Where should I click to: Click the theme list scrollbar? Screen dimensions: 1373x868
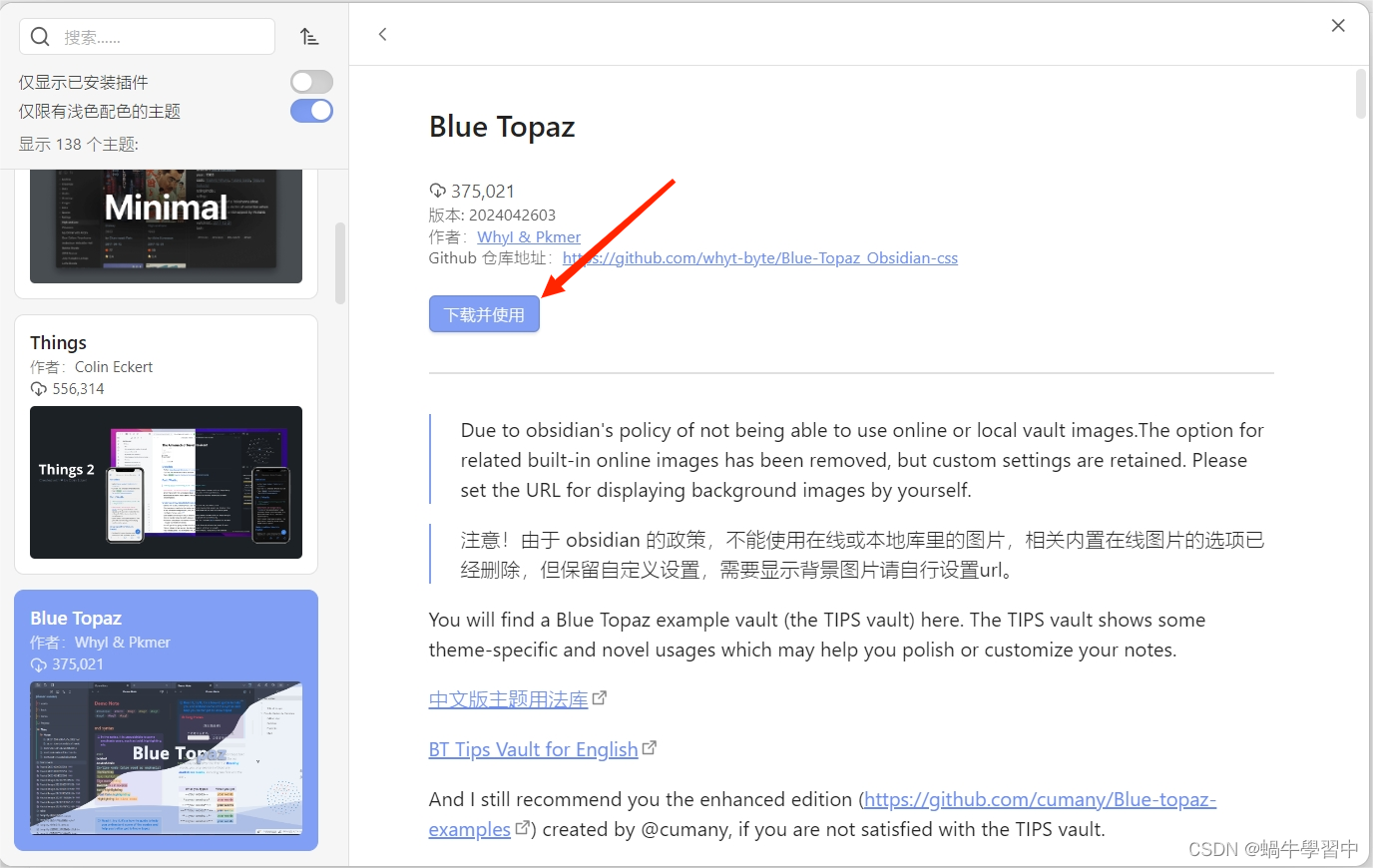coord(340,262)
